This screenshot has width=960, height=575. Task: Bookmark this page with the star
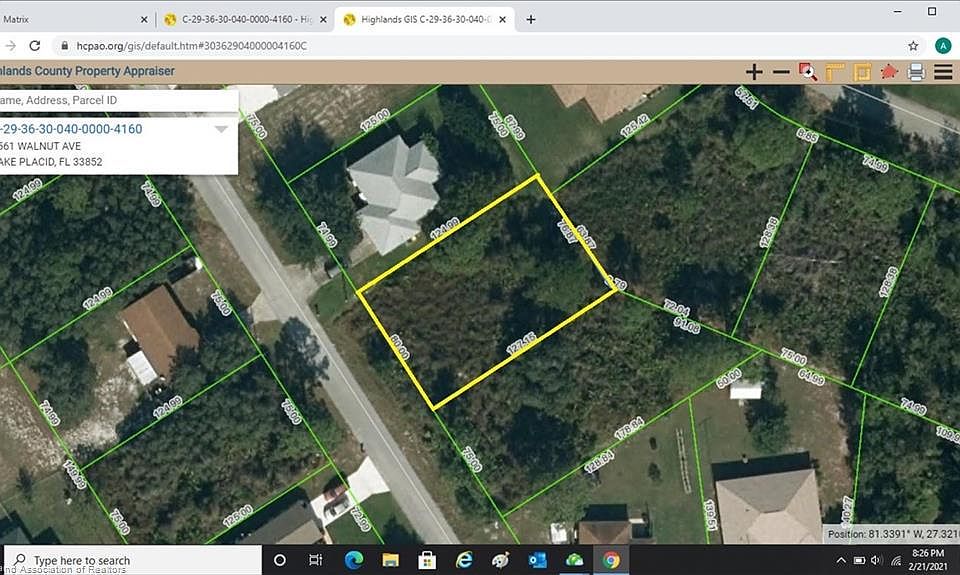point(913,46)
